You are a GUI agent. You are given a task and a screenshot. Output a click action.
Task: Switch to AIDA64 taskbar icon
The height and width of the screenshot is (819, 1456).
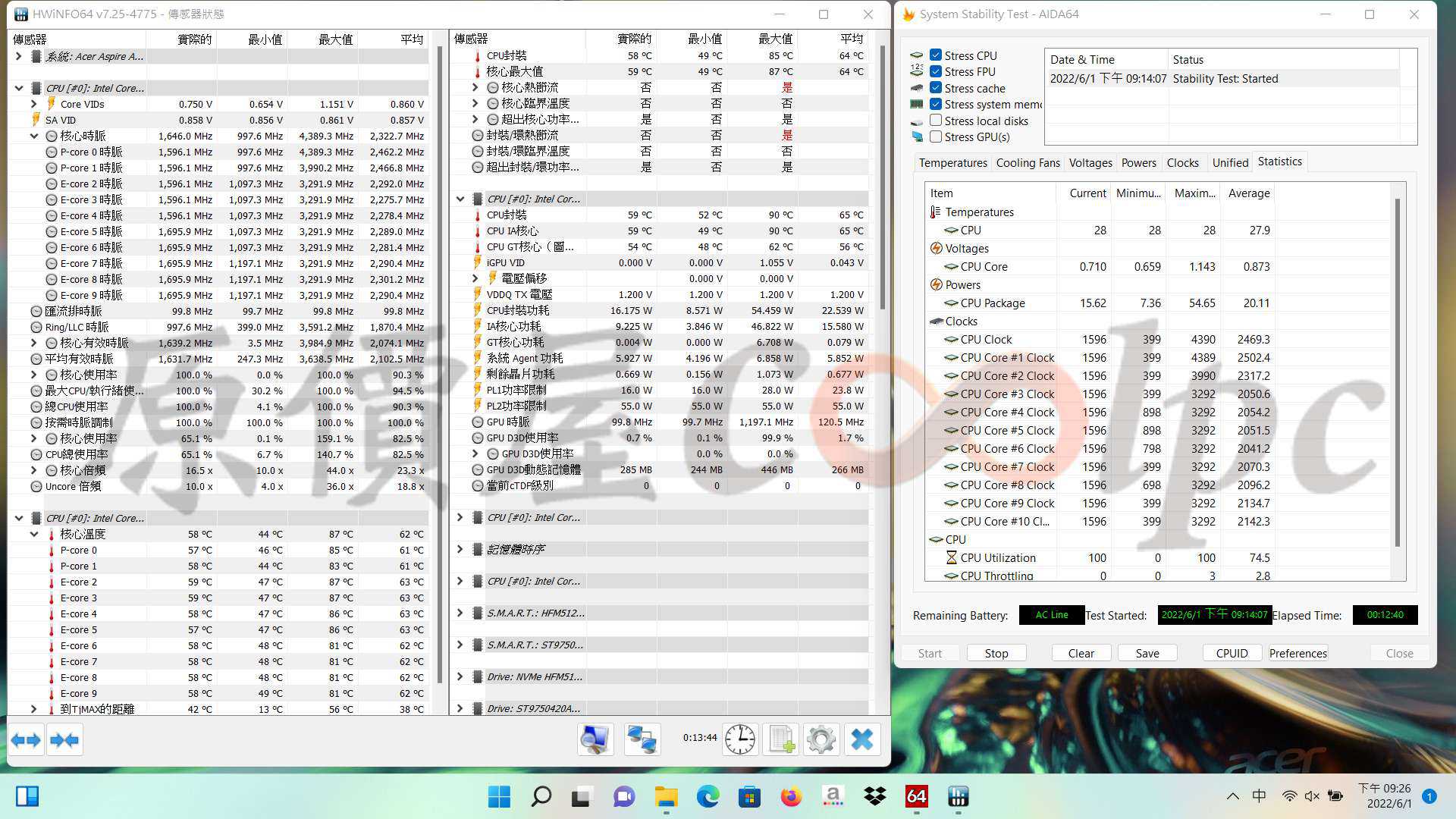tap(916, 796)
